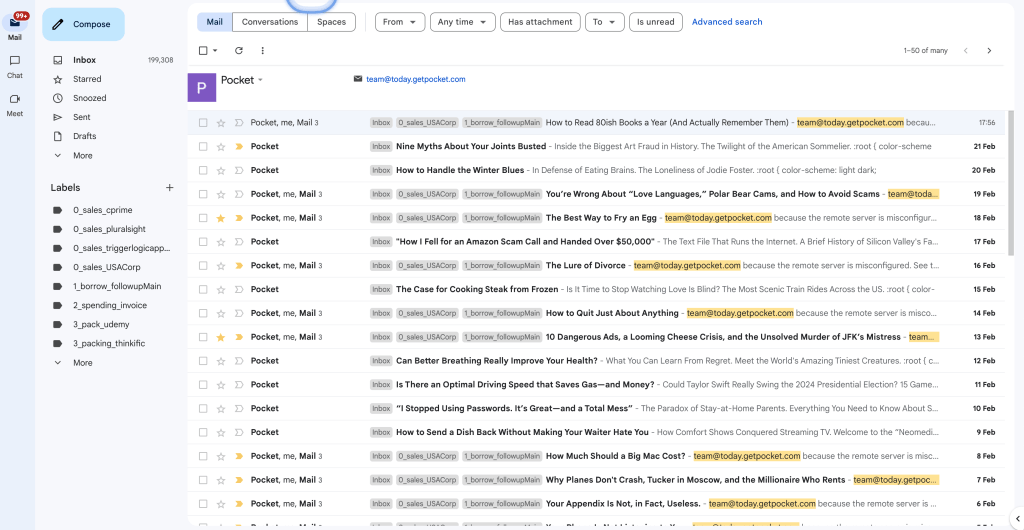The width and height of the screenshot is (1024, 530).
Task: Open the Optimal Driving Speed email
Action: click(x=596, y=384)
